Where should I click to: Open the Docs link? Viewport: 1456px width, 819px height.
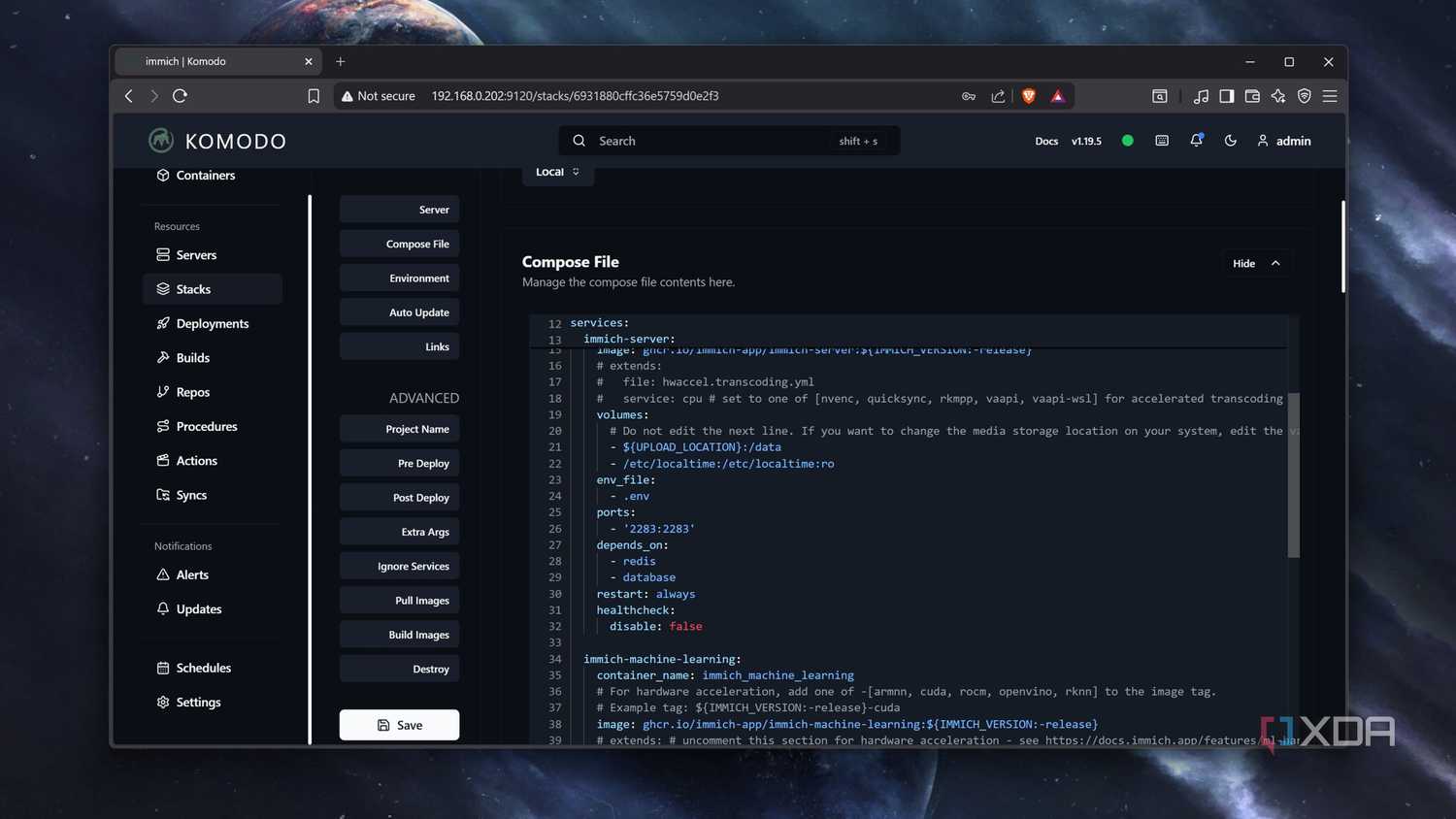pyautogui.click(x=1046, y=141)
